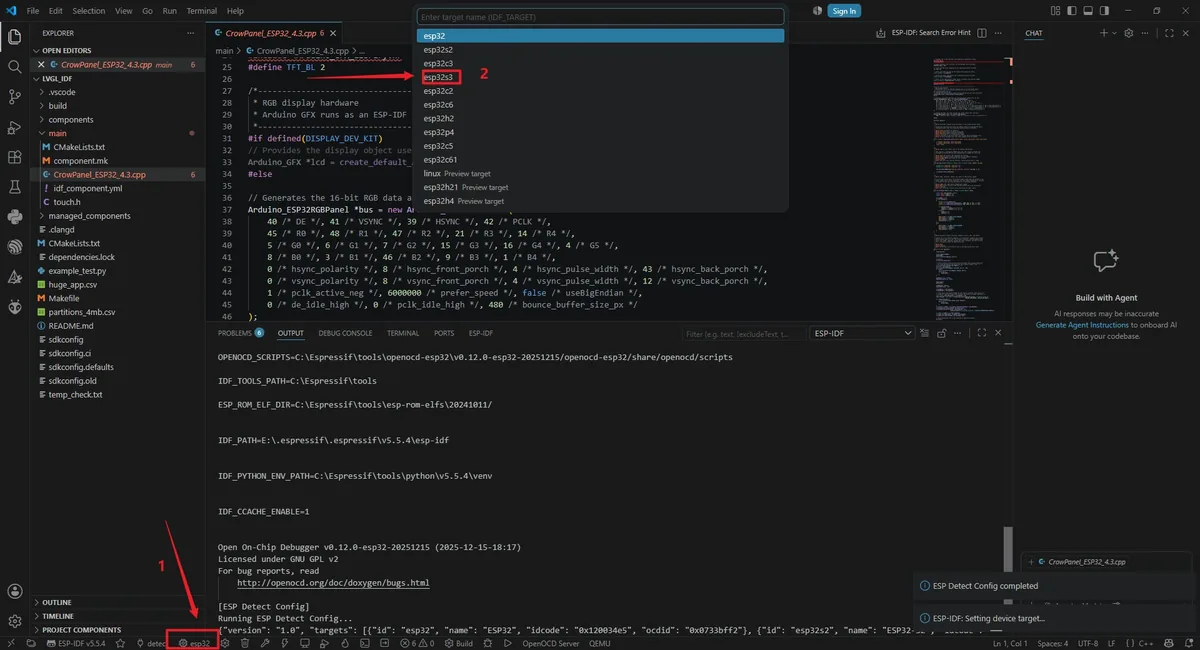Open the Run and Debug view
The width and height of the screenshot is (1200, 650).
15,127
